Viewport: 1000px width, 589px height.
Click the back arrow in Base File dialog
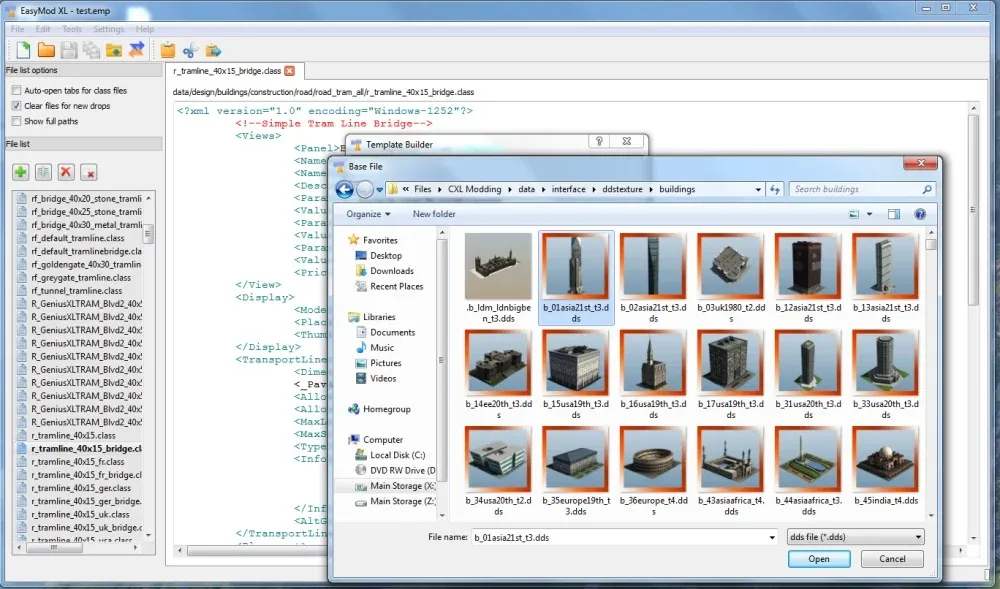click(x=345, y=189)
